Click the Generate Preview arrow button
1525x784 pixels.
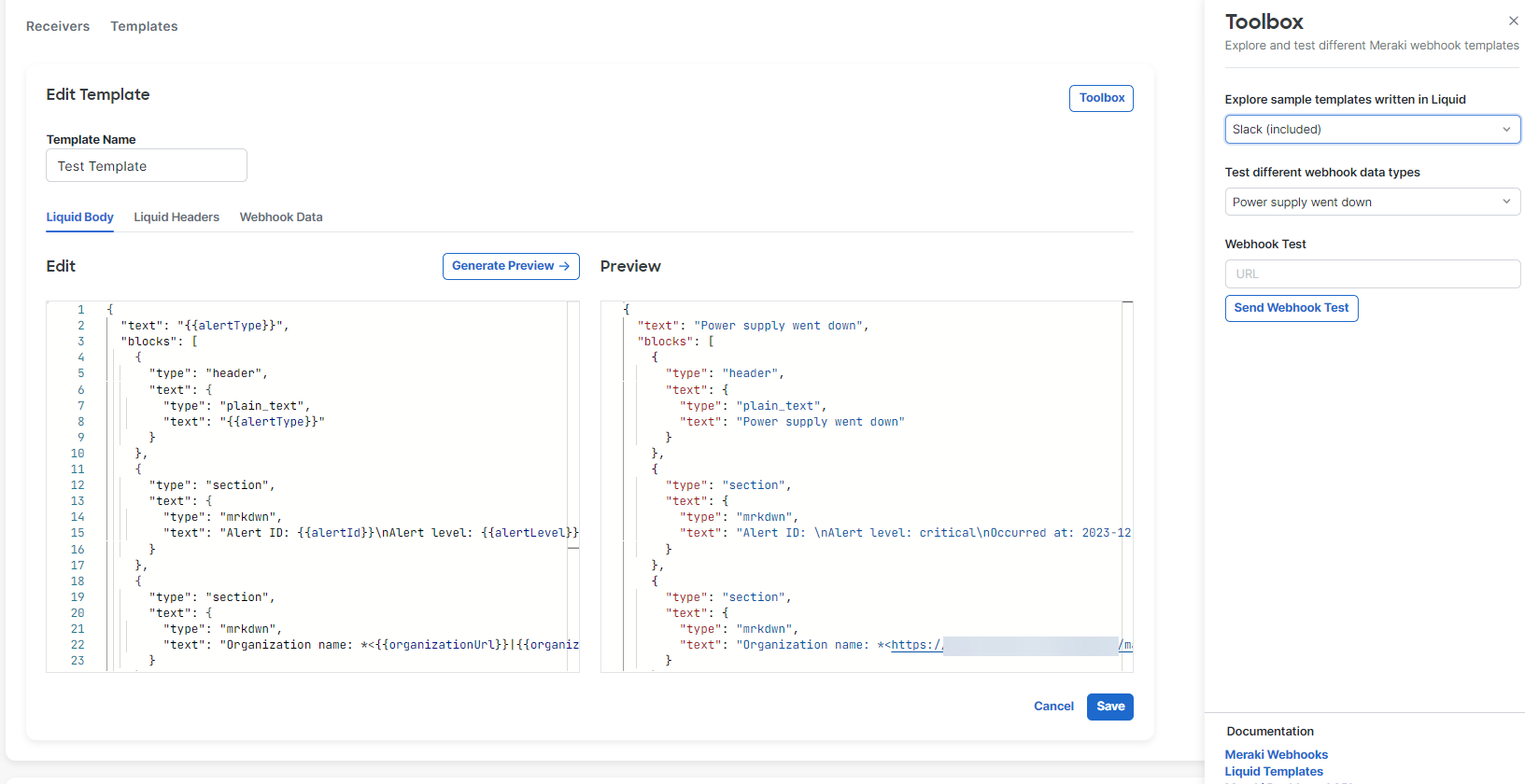click(510, 266)
